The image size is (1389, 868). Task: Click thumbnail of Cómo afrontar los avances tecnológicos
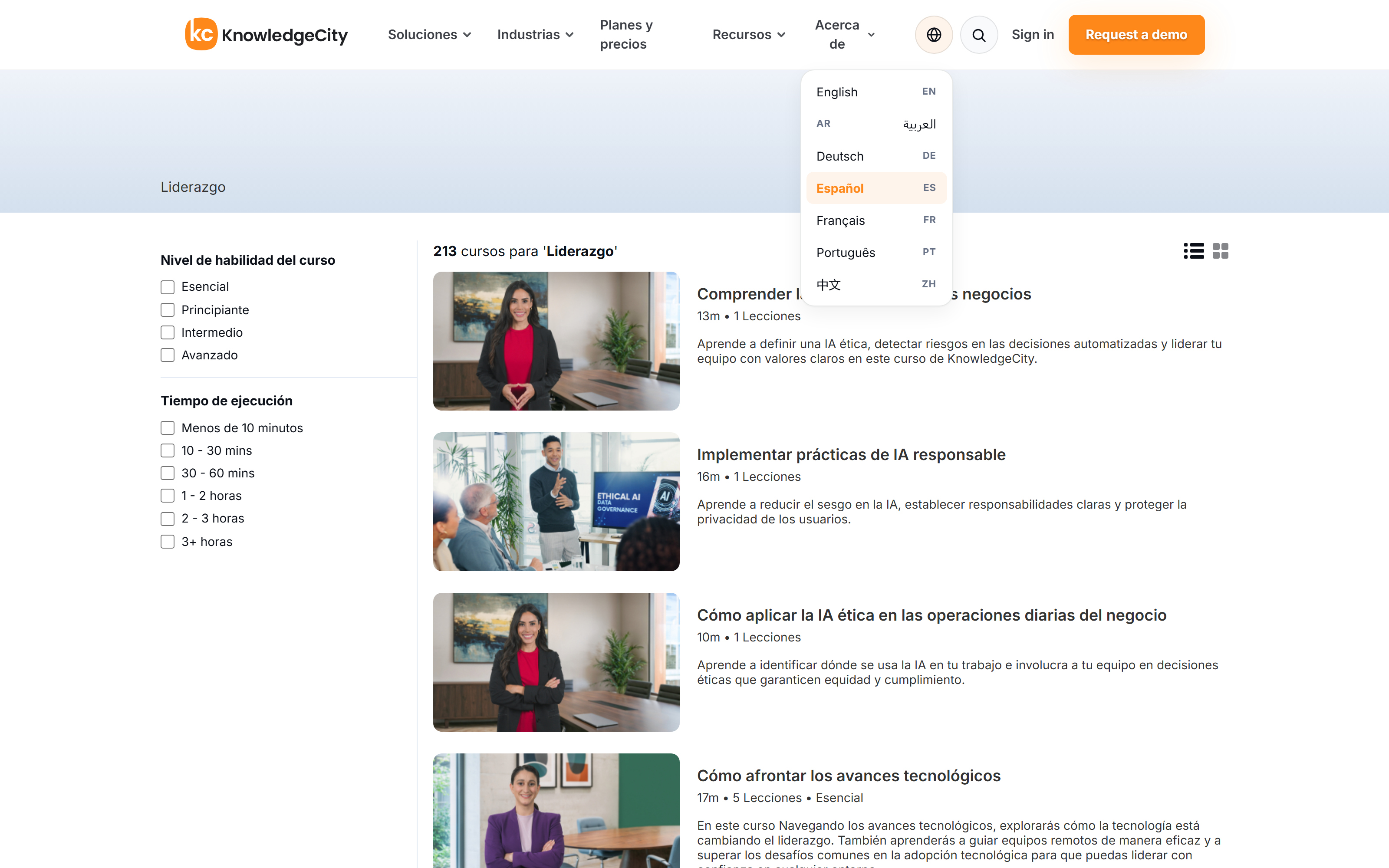click(x=556, y=811)
